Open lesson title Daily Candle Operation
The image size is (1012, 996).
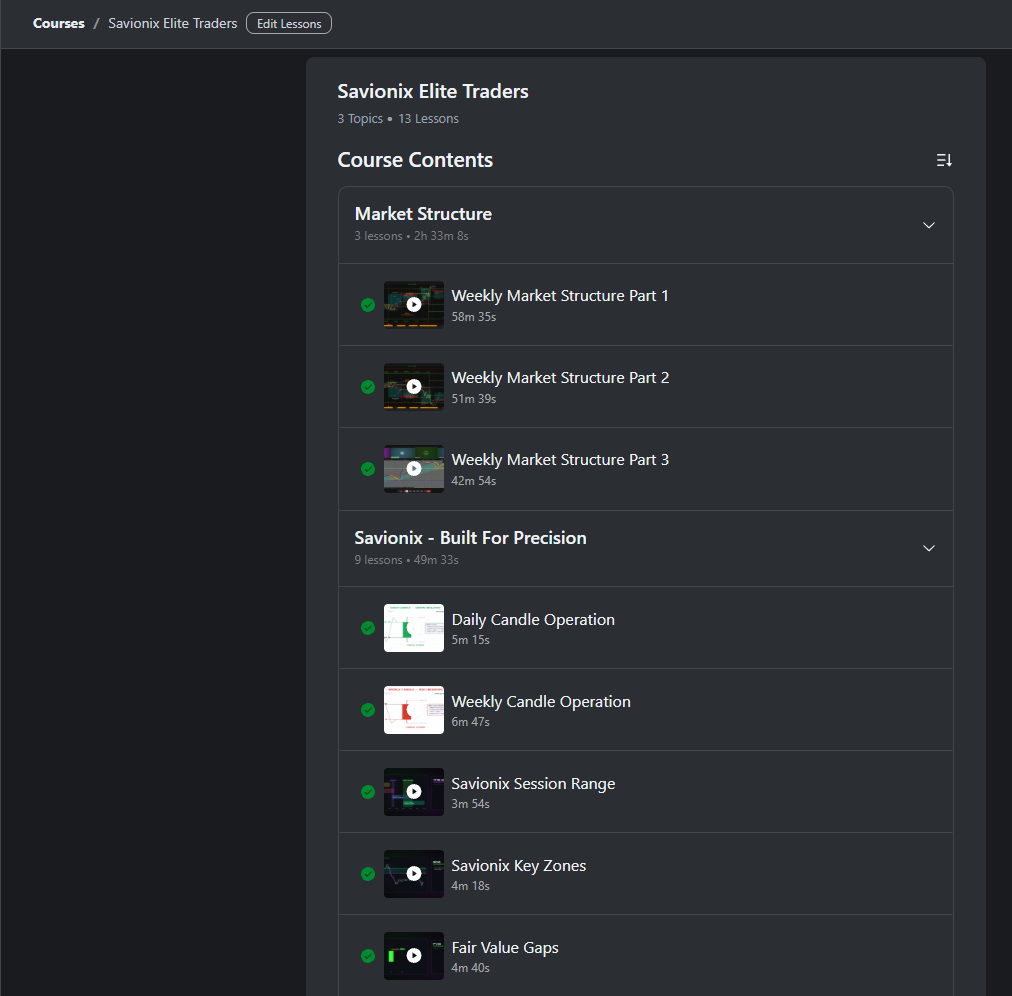tap(533, 620)
